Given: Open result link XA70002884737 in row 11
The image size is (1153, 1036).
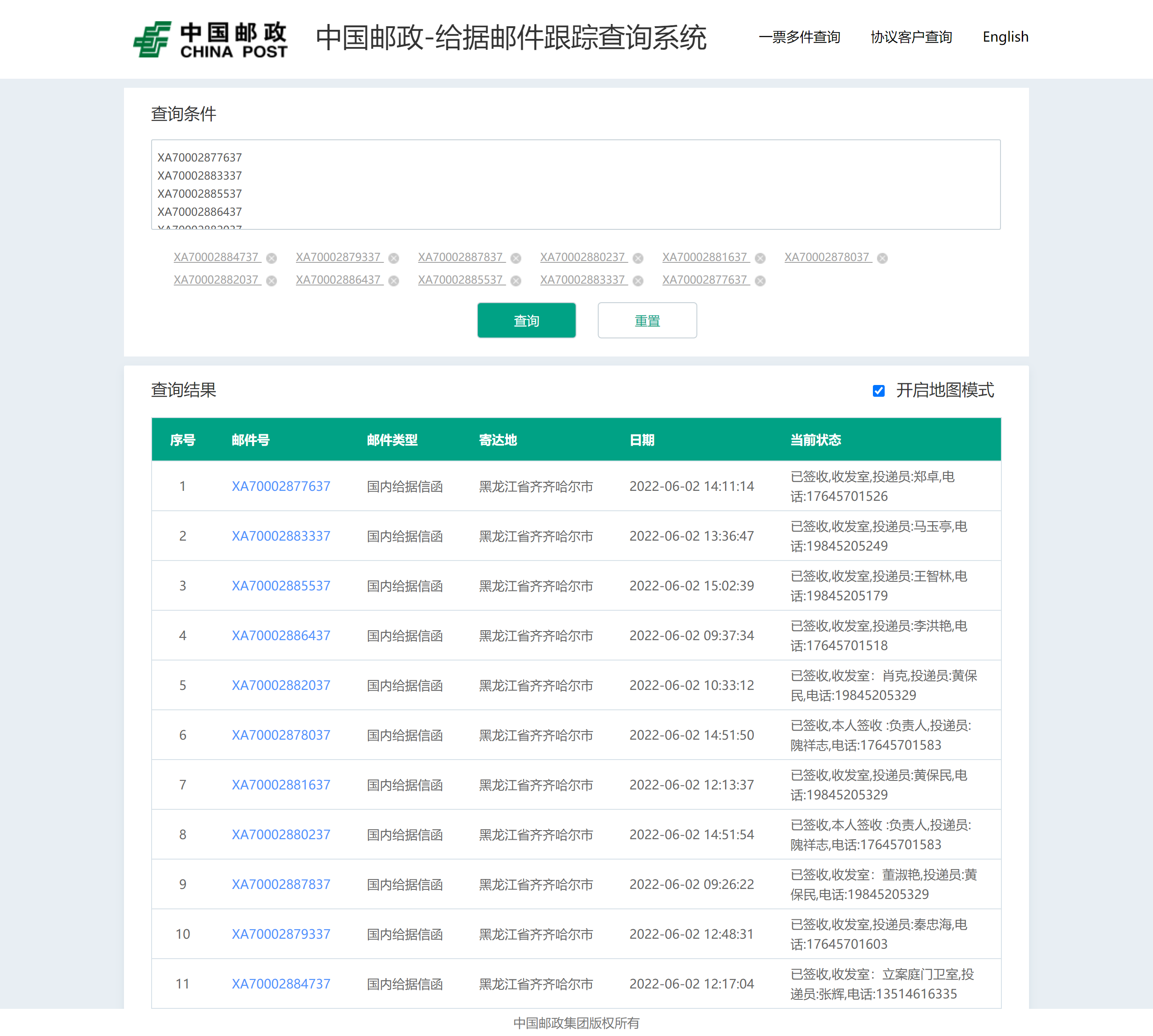Looking at the screenshot, I should [x=281, y=984].
